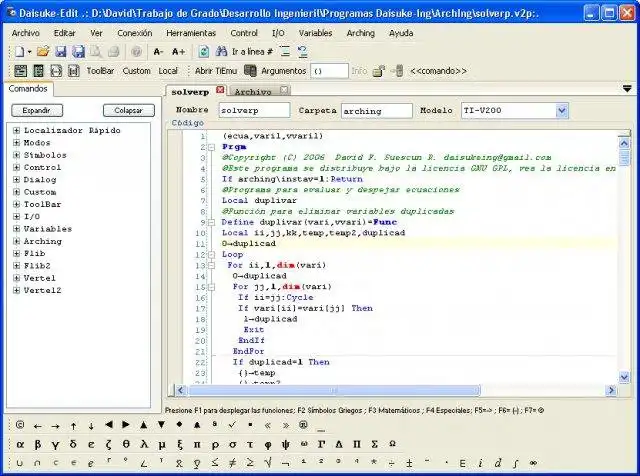Screen dimensions: 640x476
Task: Click the vertical scrollbar down arrow
Action: [624, 377]
